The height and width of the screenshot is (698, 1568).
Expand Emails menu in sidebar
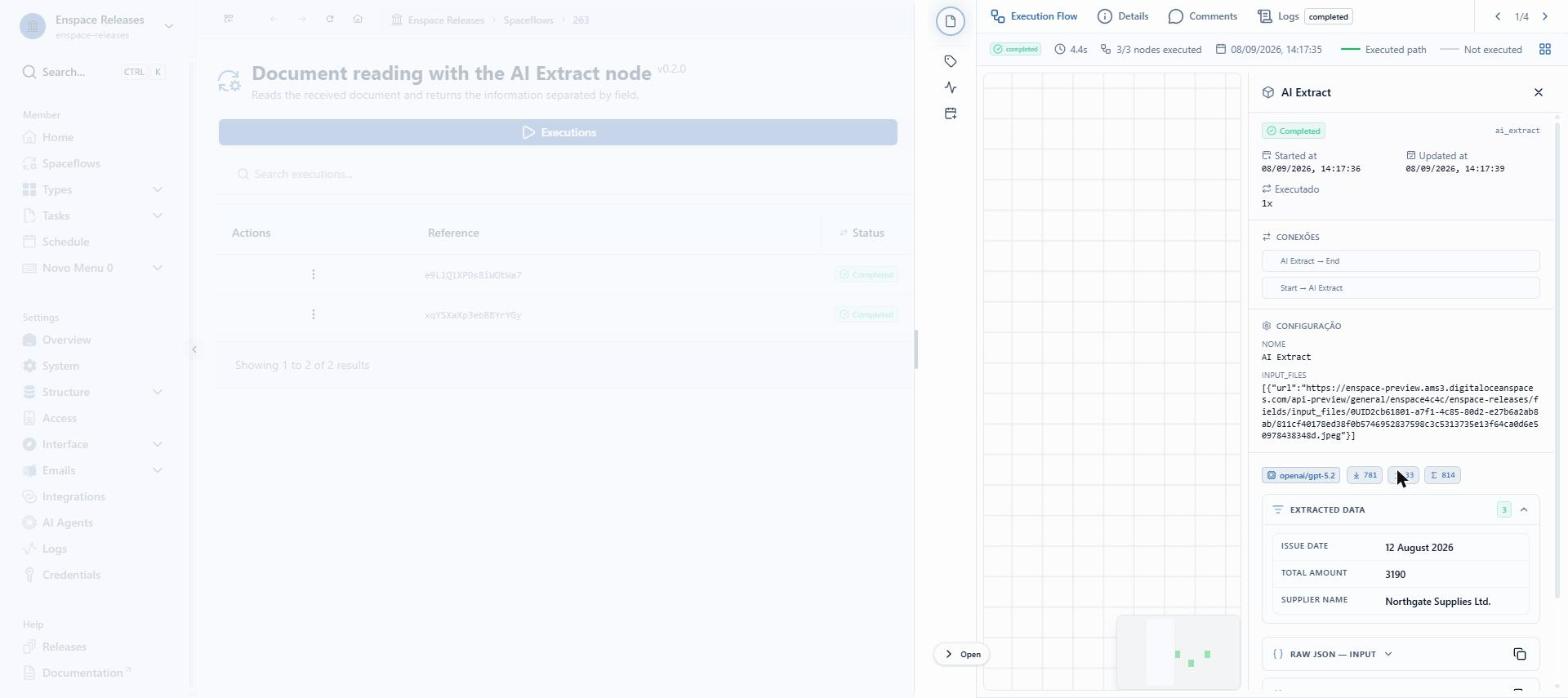click(157, 470)
